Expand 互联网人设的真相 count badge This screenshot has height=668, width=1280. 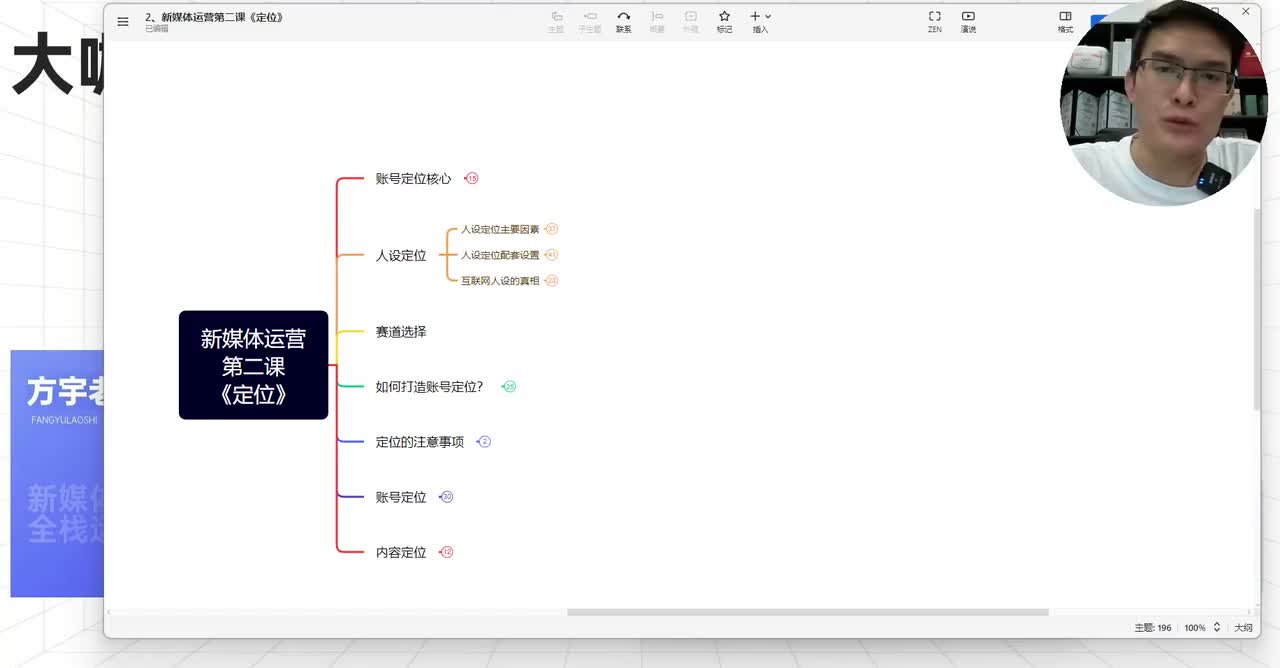(x=552, y=281)
